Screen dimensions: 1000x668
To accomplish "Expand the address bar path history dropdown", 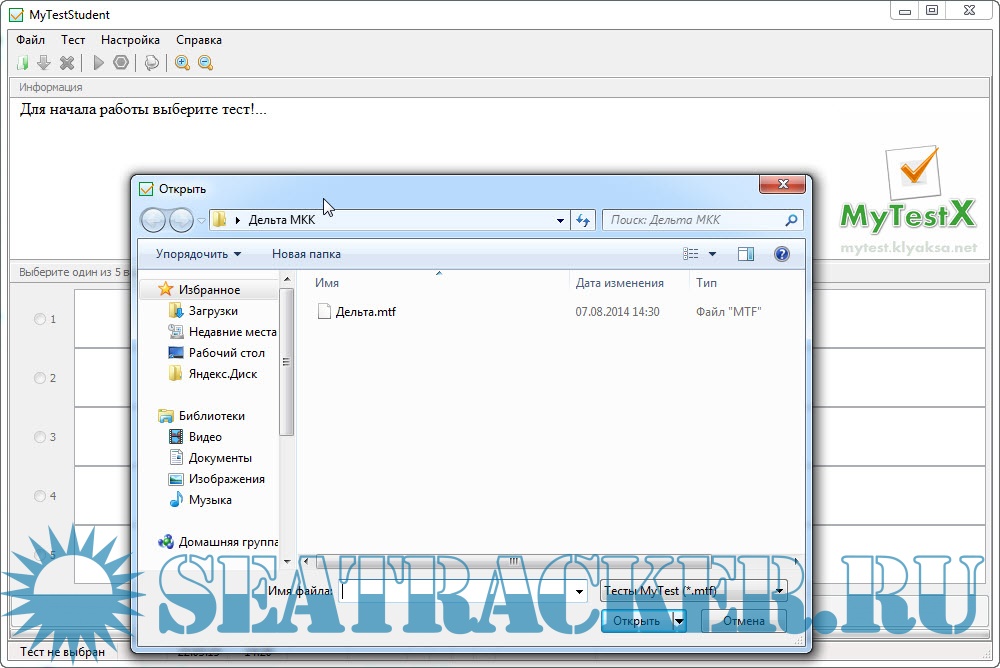I will point(560,220).
